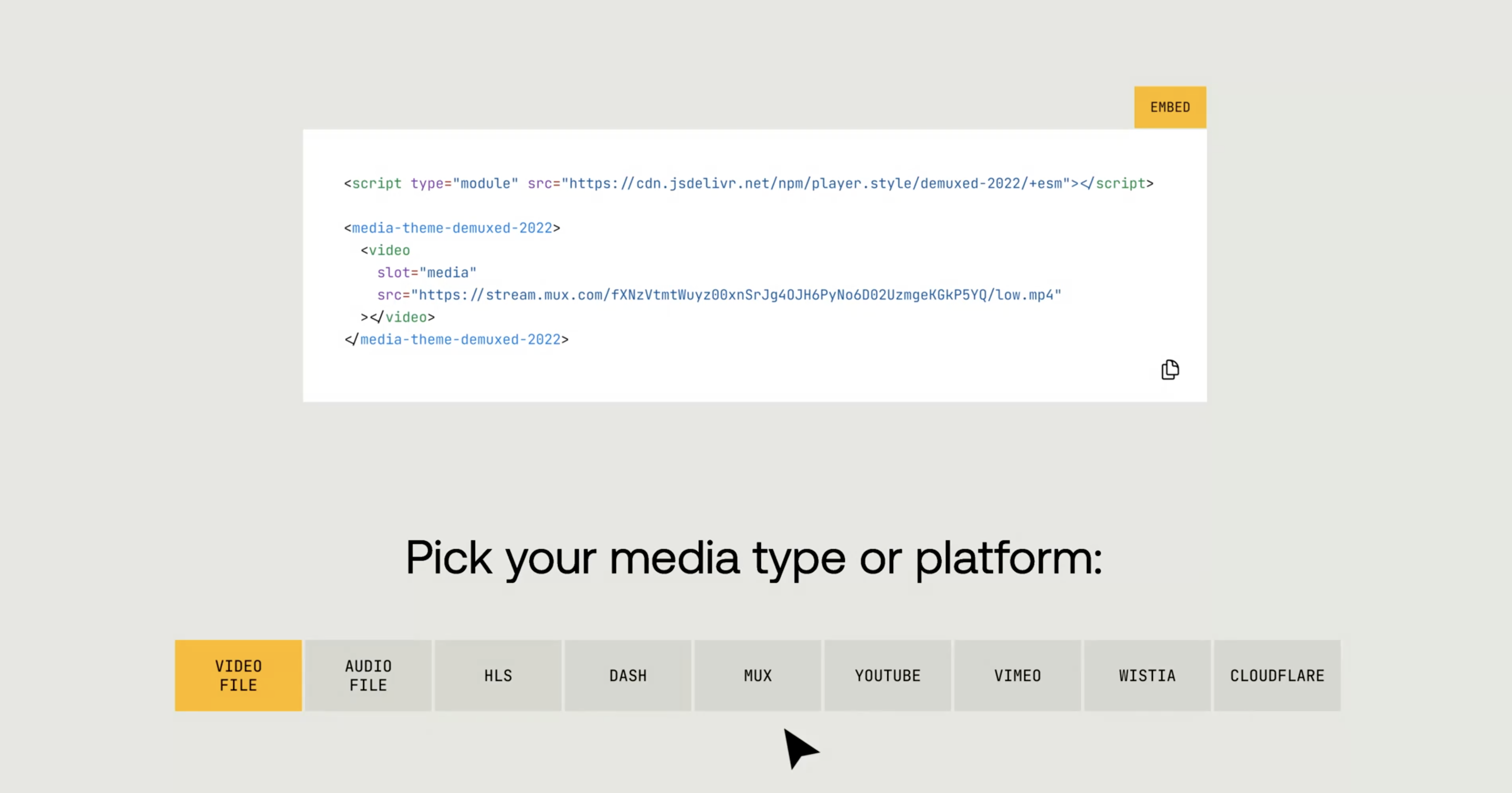Select the MUX platform
Image resolution: width=1512 pixels, height=793 pixels.
point(757,675)
